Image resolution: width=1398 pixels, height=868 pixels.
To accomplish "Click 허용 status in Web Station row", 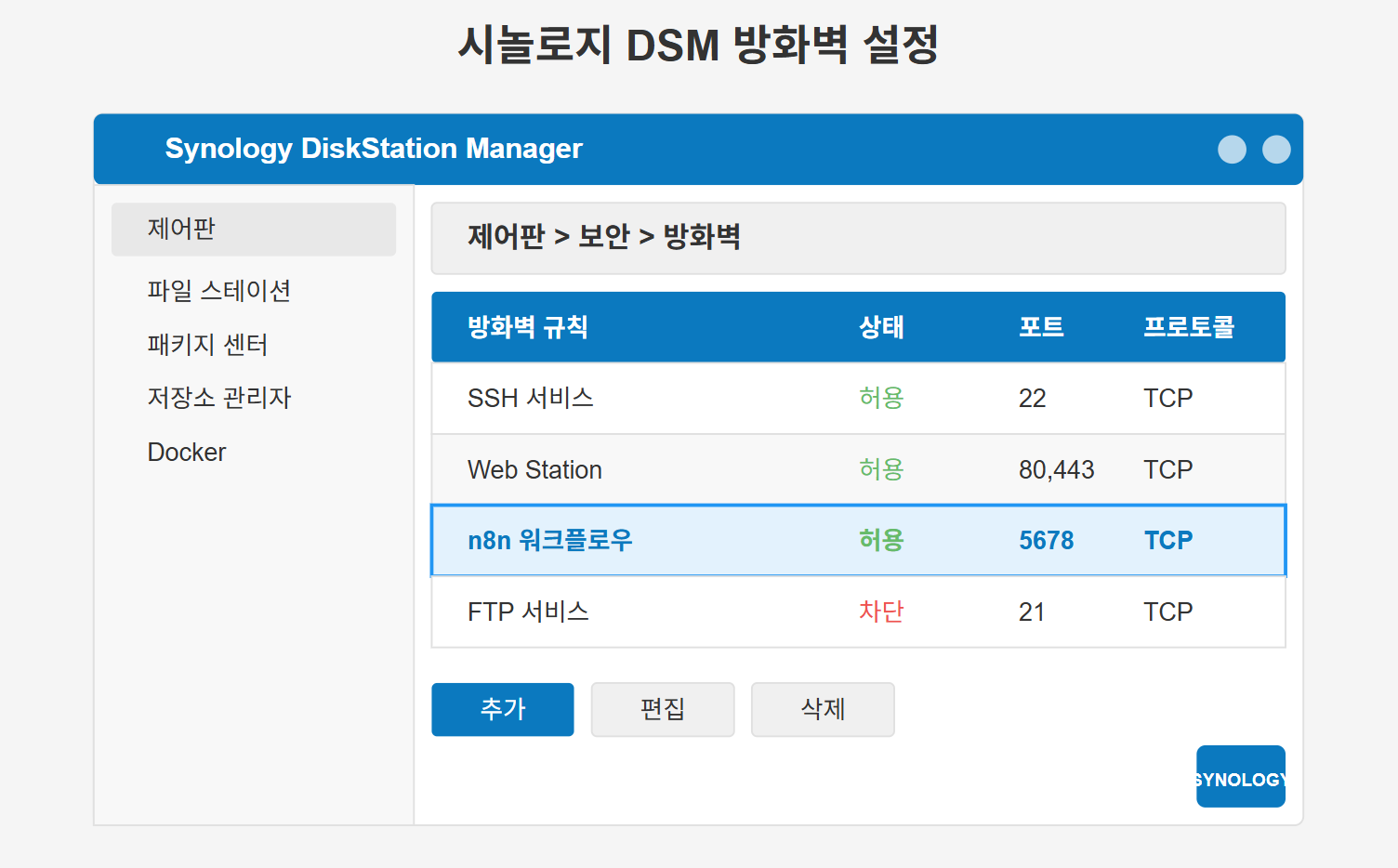I will tap(881, 469).
